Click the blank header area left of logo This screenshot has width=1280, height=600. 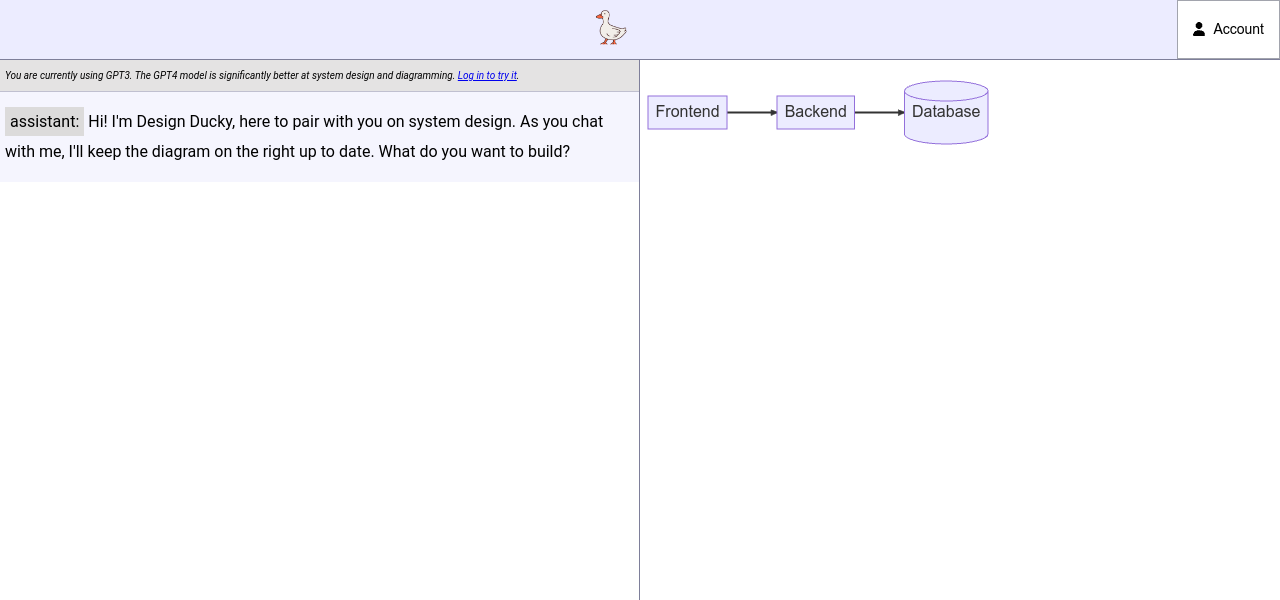(300, 29)
